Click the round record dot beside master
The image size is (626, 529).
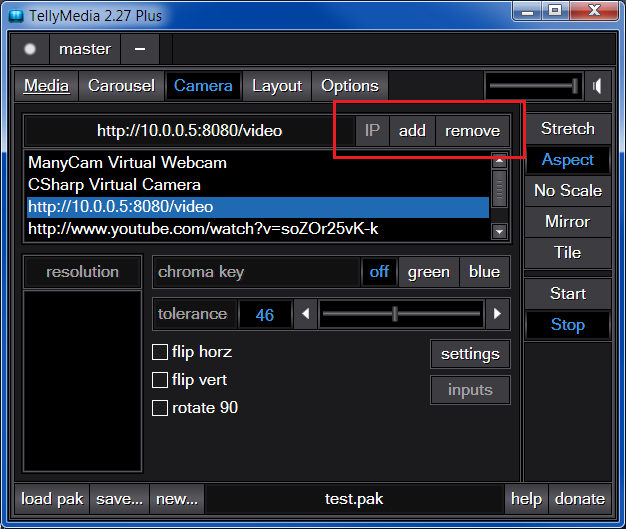click(x=29, y=49)
